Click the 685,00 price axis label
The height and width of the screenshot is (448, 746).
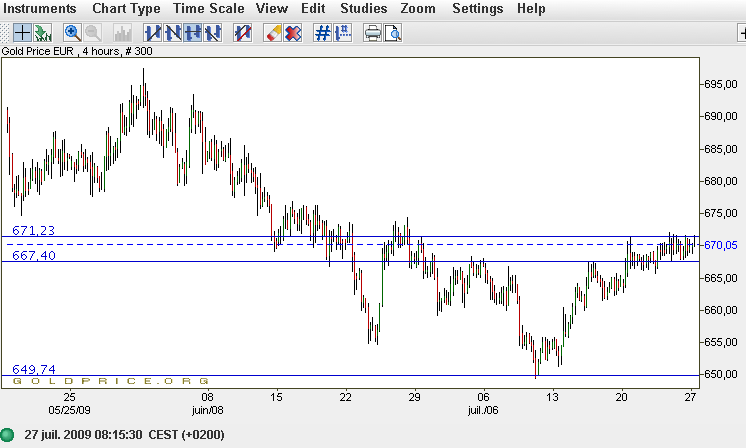720,149
